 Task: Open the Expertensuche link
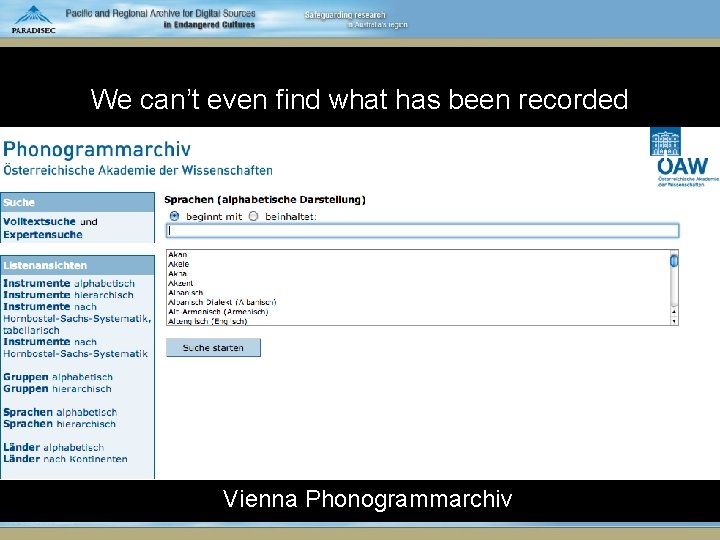tap(43, 235)
